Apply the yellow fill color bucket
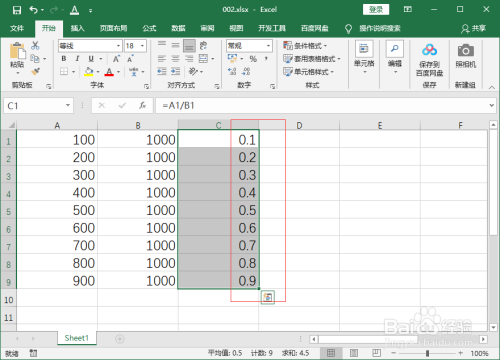Image resolution: width=500 pixels, height=360 pixels. (x=89, y=72)
